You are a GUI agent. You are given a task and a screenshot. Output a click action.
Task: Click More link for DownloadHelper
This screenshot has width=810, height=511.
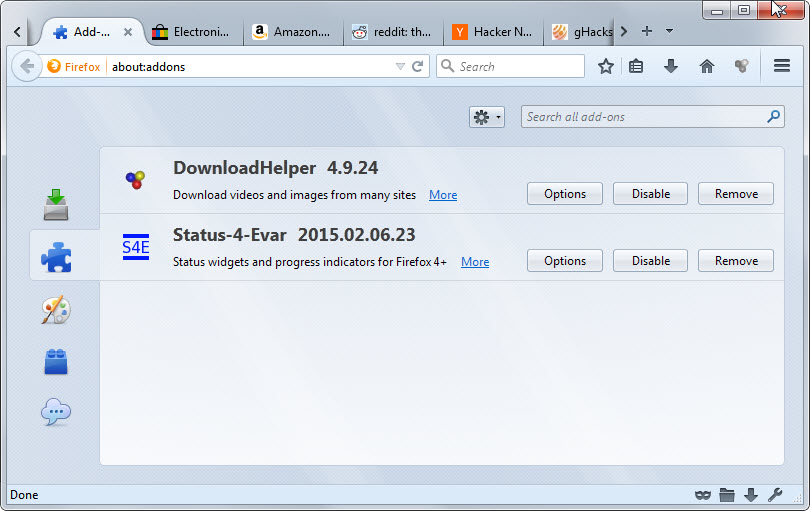tap(443, 195)
